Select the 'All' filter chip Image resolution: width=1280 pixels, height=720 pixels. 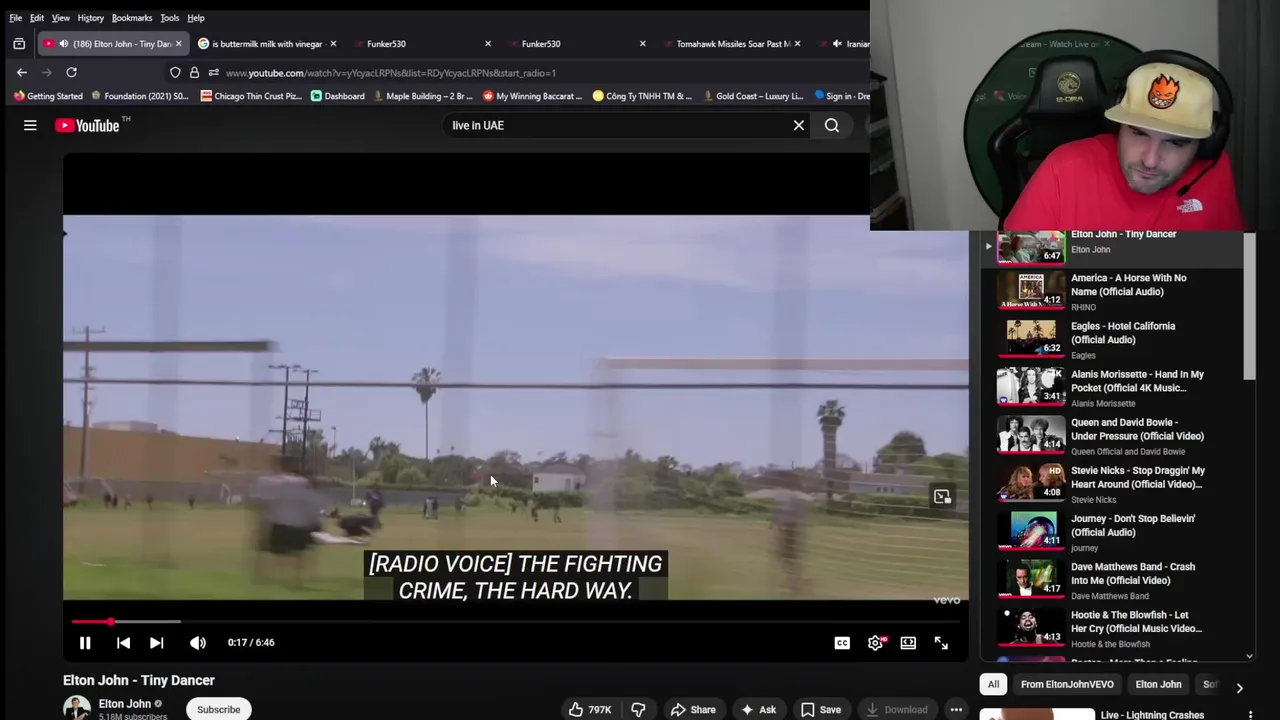tap(993, 684)
